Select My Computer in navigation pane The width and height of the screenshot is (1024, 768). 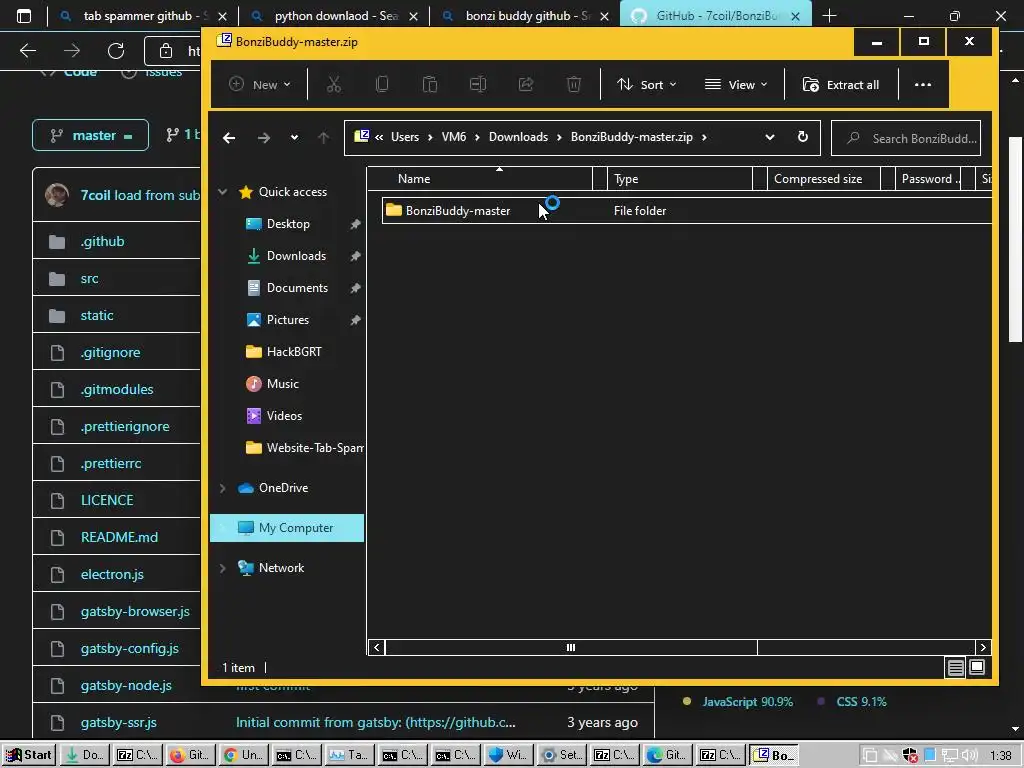click(287, 528)
